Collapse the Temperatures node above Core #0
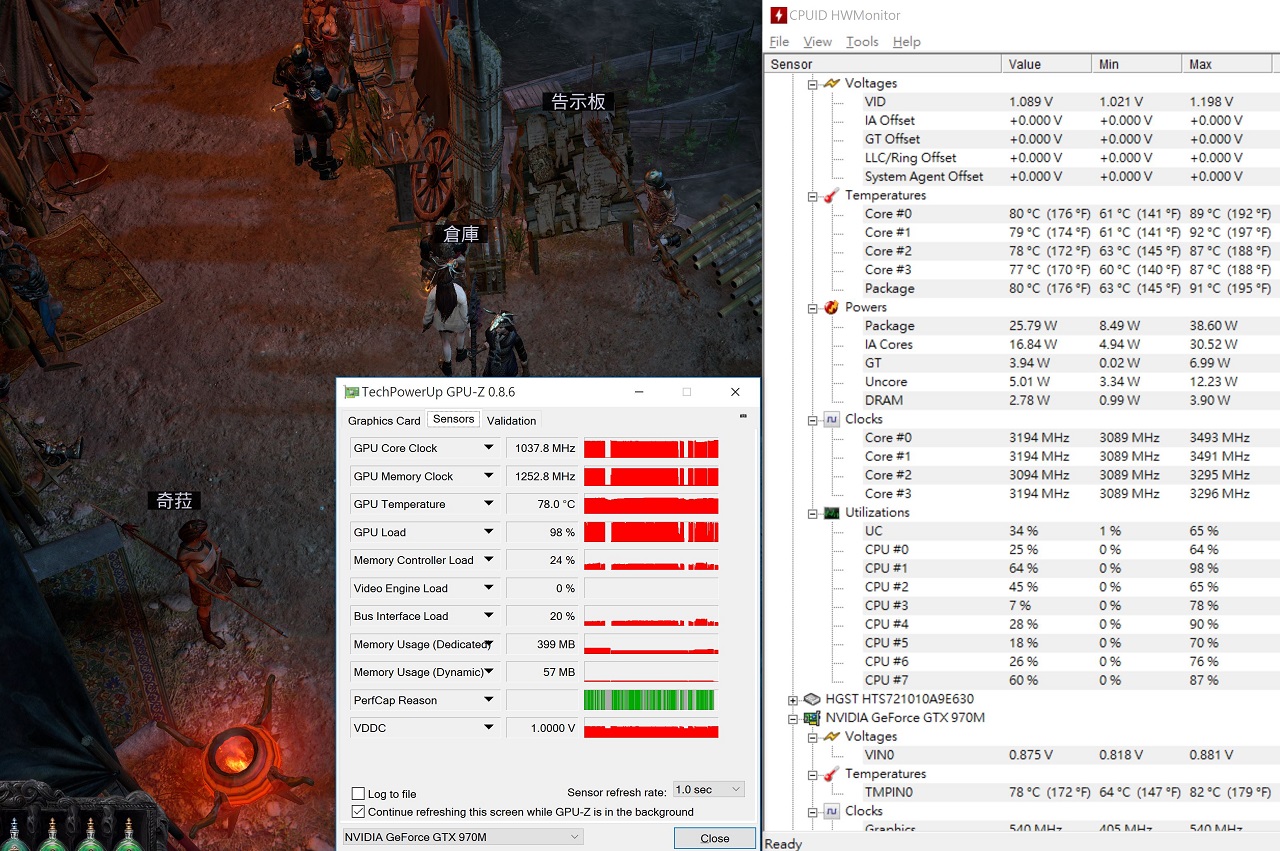The width and height of the screenshot is (1280, 851). pyautogui.click(x=813, y=196)
